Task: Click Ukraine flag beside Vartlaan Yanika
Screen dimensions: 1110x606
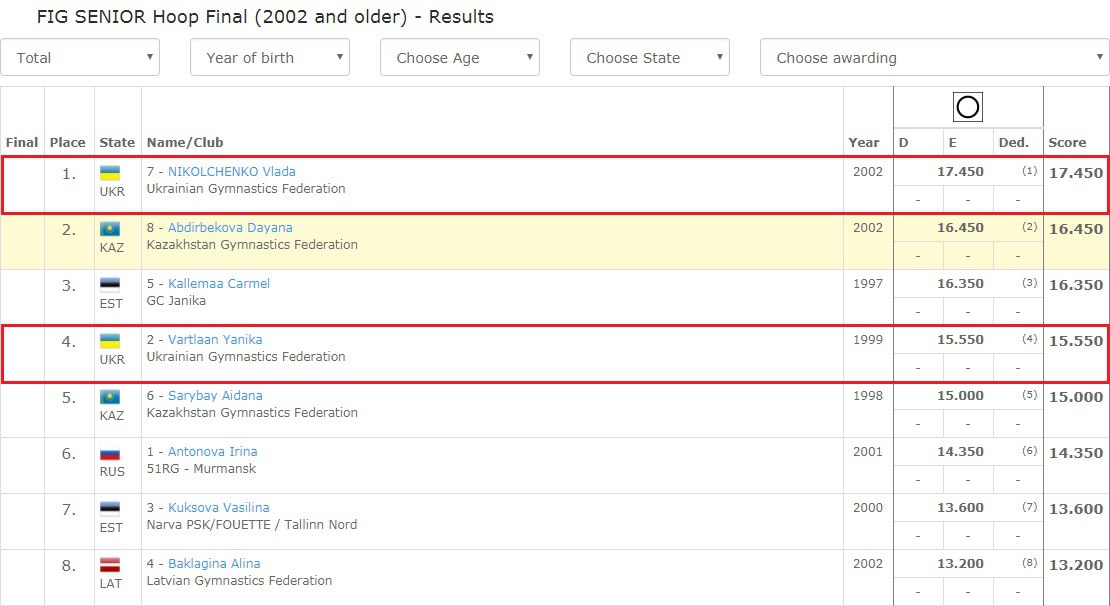Action: coord(112,341)
